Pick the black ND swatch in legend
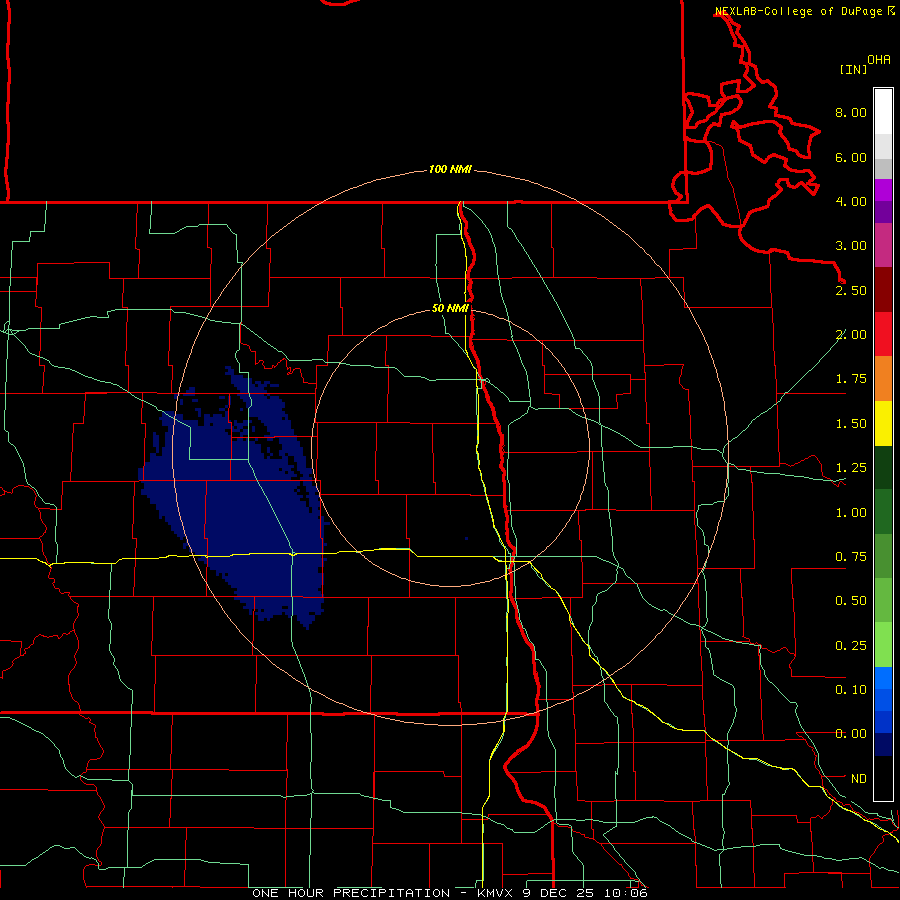Screen dimensions: 900x900 click(883, 778)
